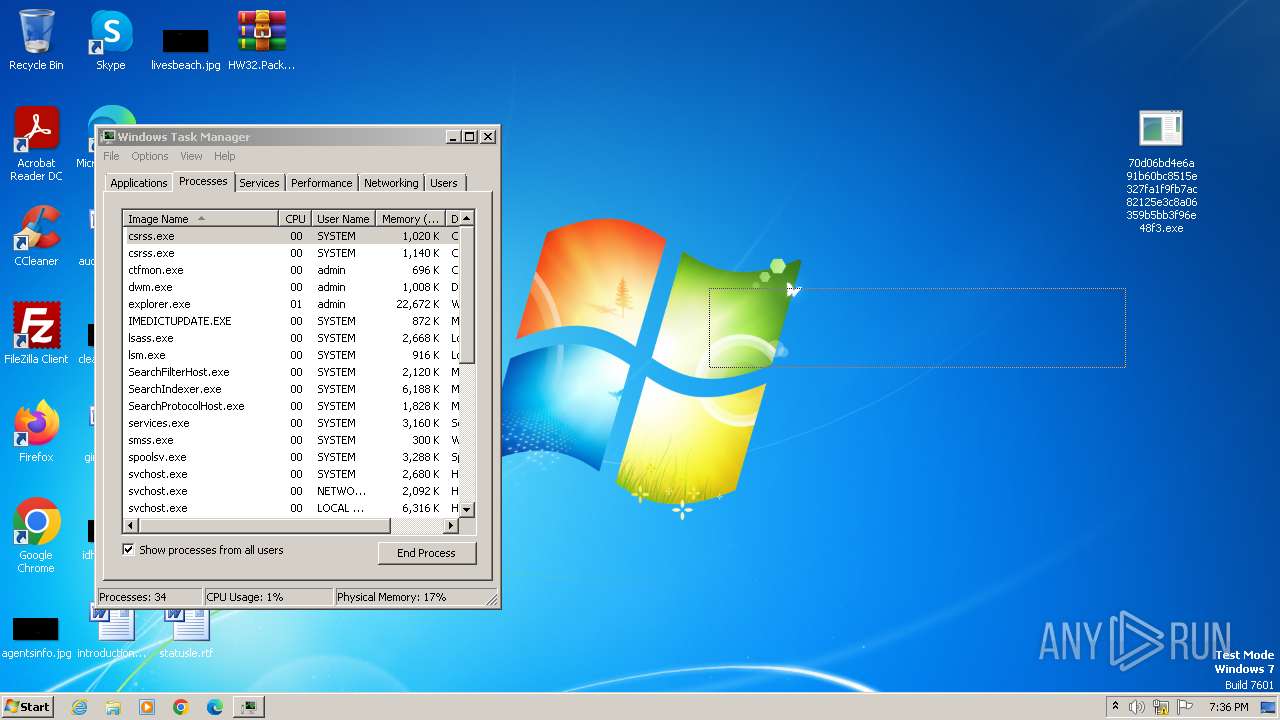The image size is (1280, 720).
Task: Select the livesbeach.jpg desktop file
Action: tap(185, 48)
